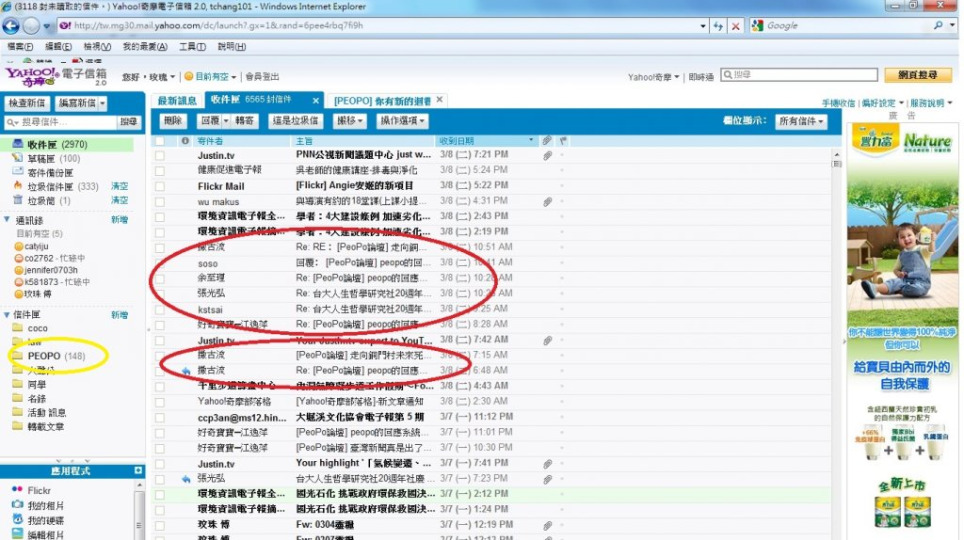This screenshot has width=964, height=540.
Task: Click the Flickr application icon
Action: tap(17, 490)
